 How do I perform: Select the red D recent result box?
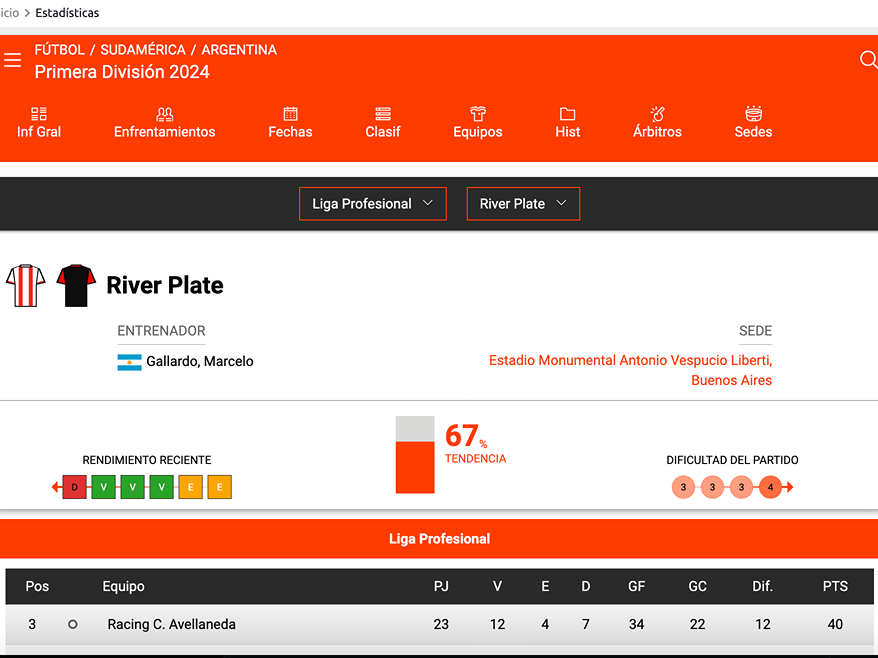pyautogui.click(x=74, y=487)
